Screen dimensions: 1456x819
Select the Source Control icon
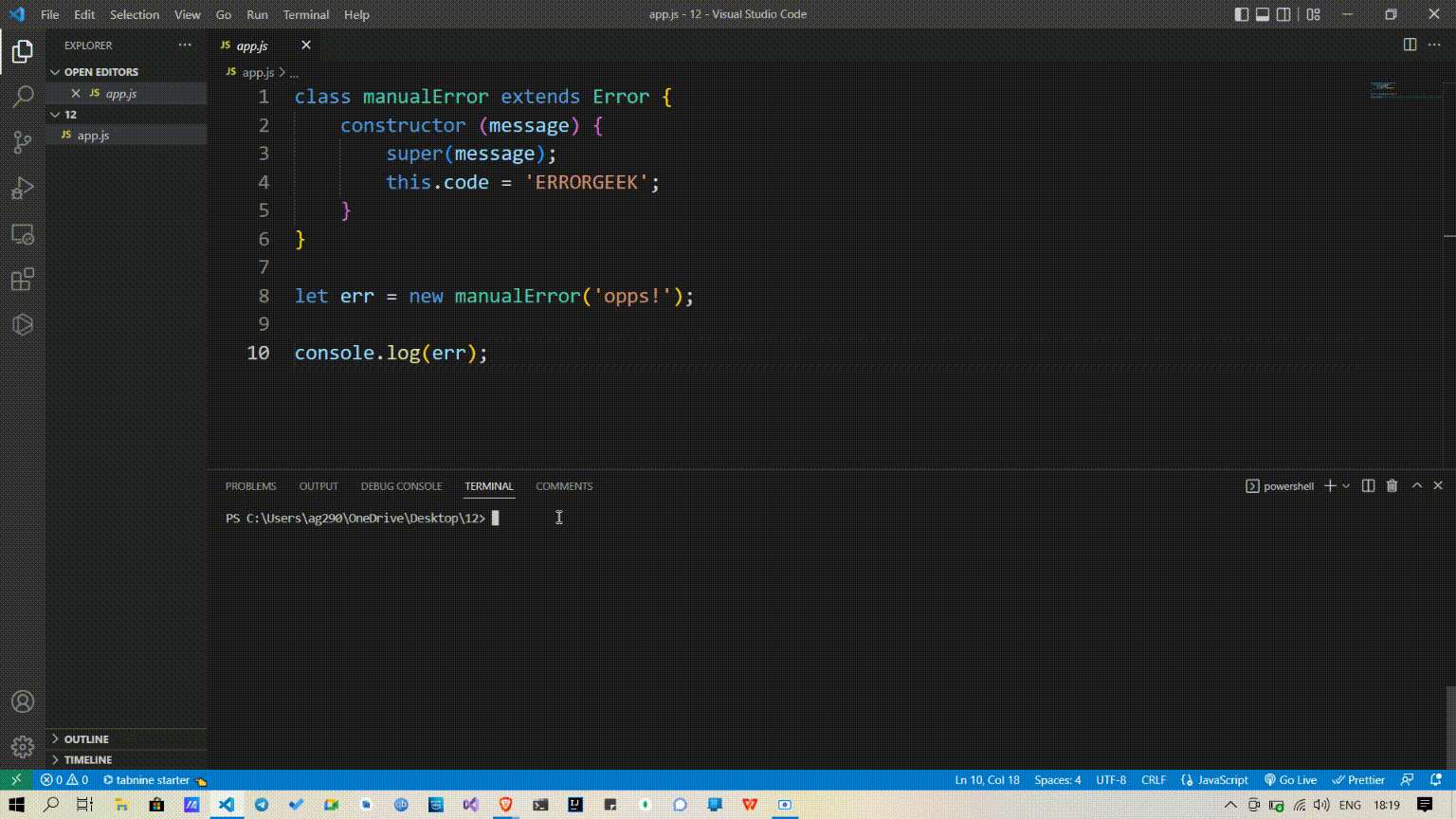pos(22,141)
